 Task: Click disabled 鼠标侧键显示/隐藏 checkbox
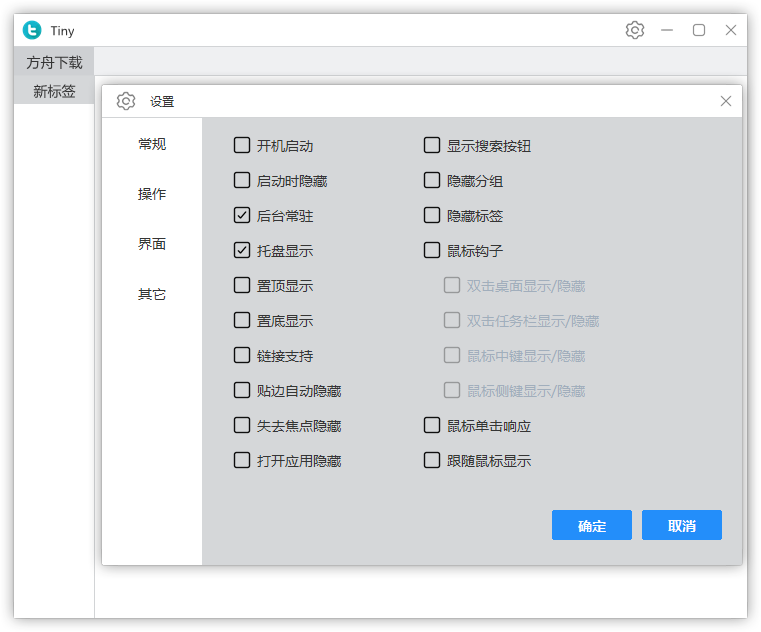pyautogui.click(x=452, y=390)
